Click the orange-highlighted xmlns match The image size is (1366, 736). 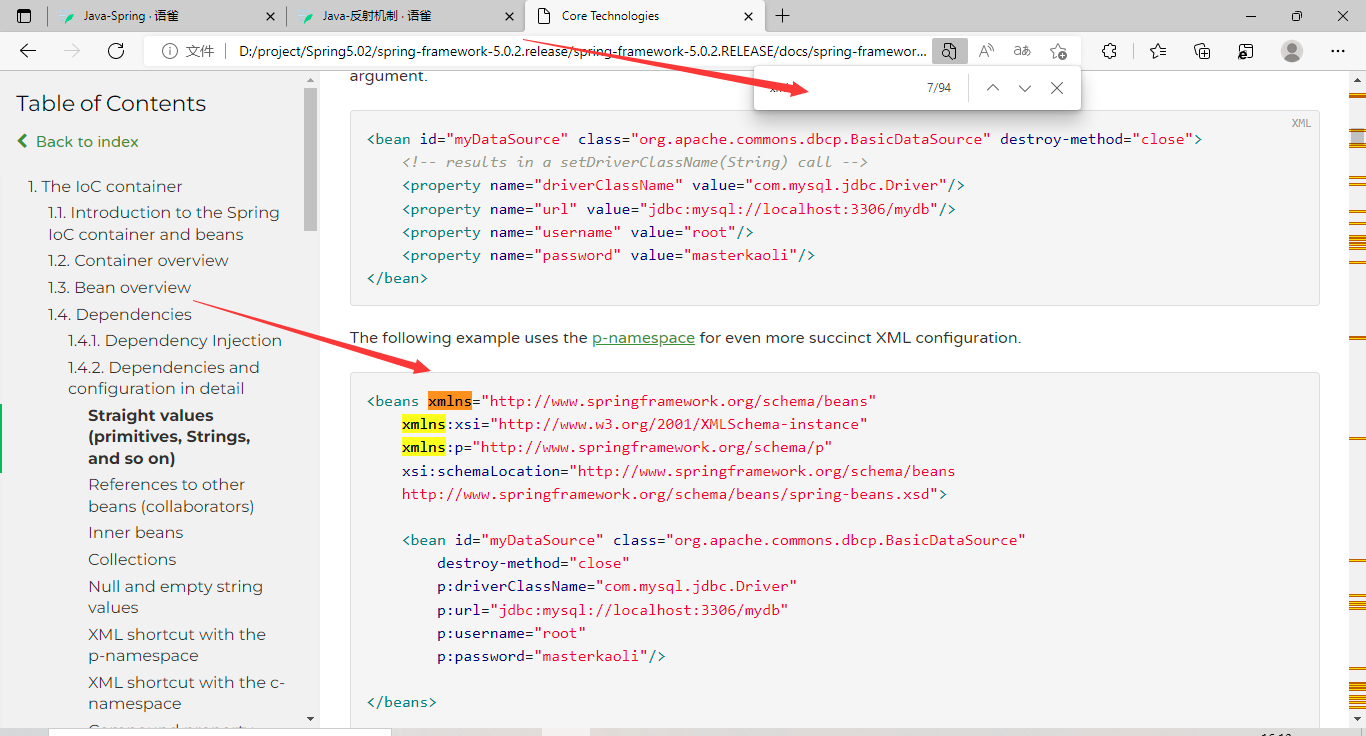click(449, 401)
